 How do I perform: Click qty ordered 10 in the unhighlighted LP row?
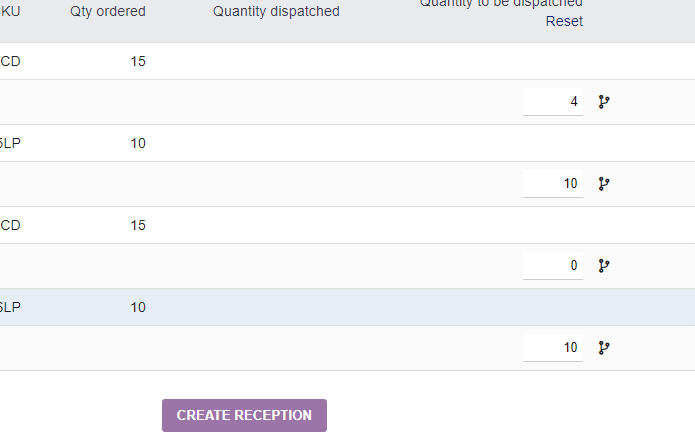(x=138, y=143)
